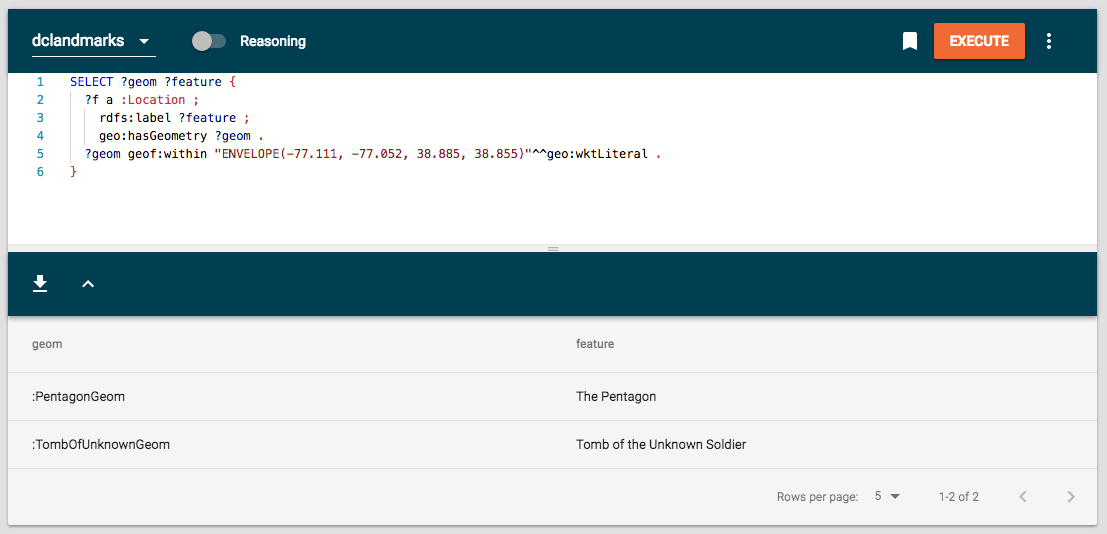This screenshot has width=1107, height=534.
Task: Download the query results
Action: pyautogui.click(x=40, y=284)
